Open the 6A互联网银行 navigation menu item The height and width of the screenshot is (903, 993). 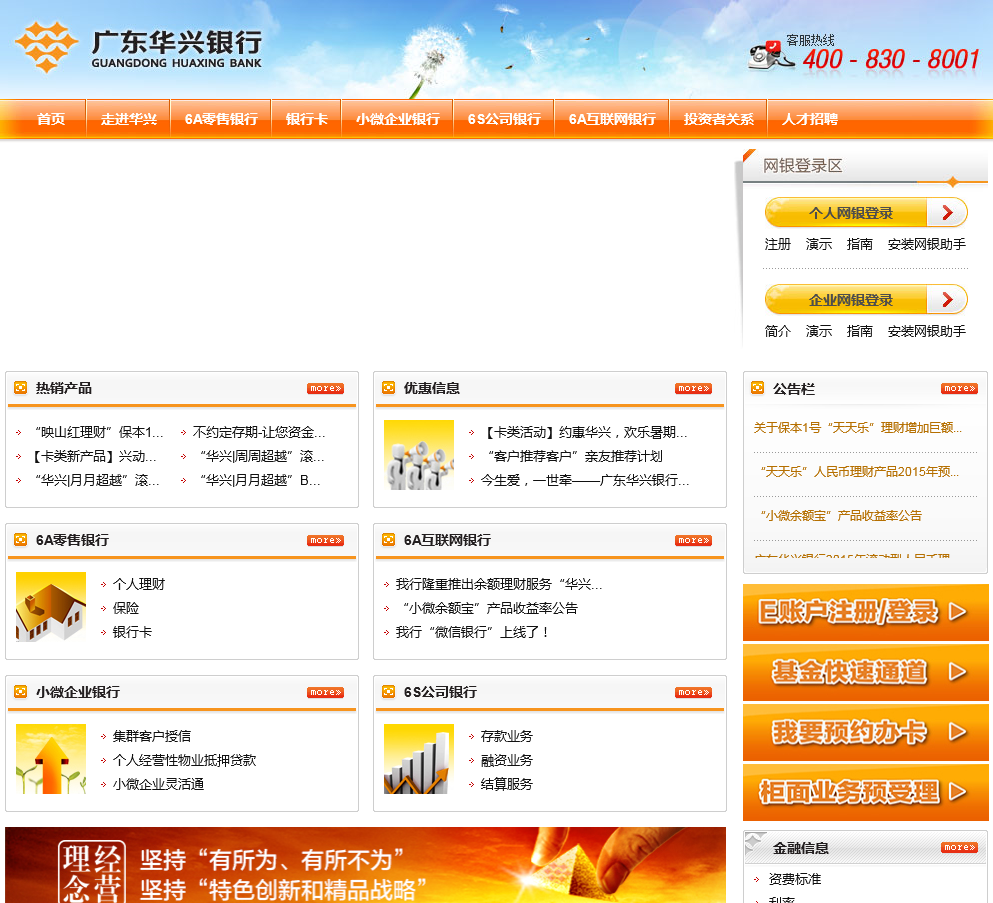point(612,119)
